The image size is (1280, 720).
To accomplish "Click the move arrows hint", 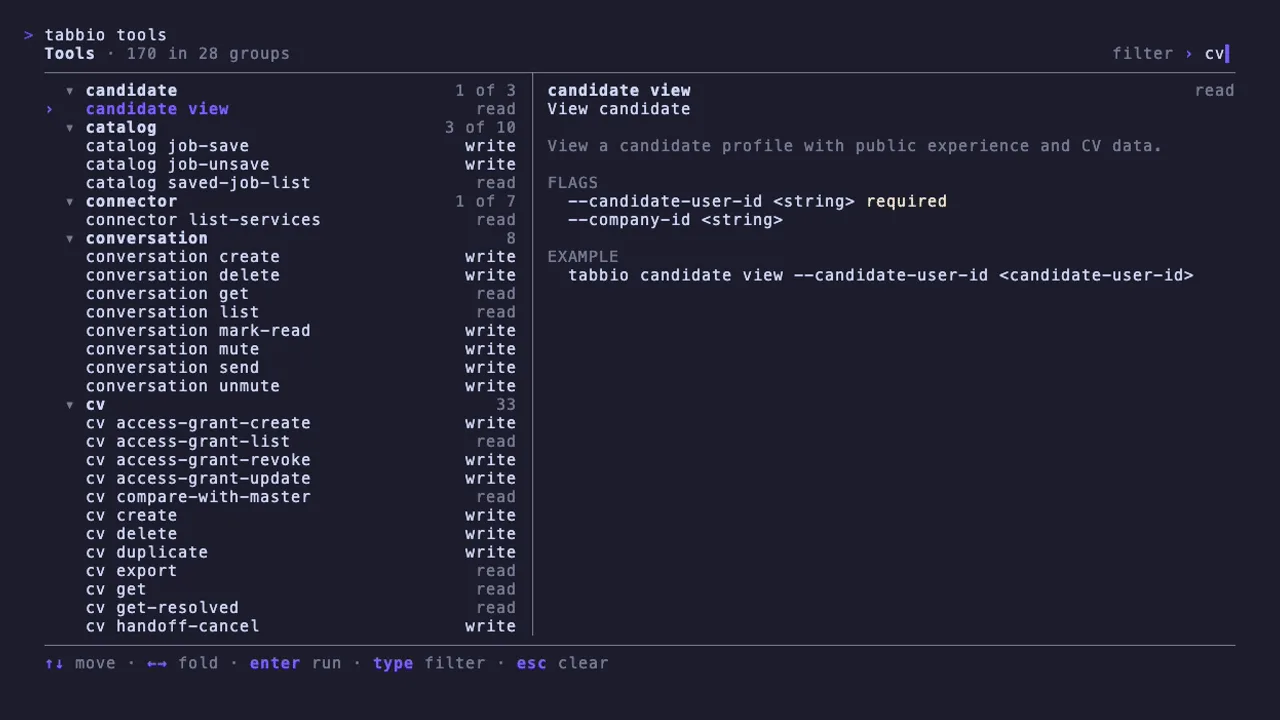I will pyautogui.click(x=80, y=663).
